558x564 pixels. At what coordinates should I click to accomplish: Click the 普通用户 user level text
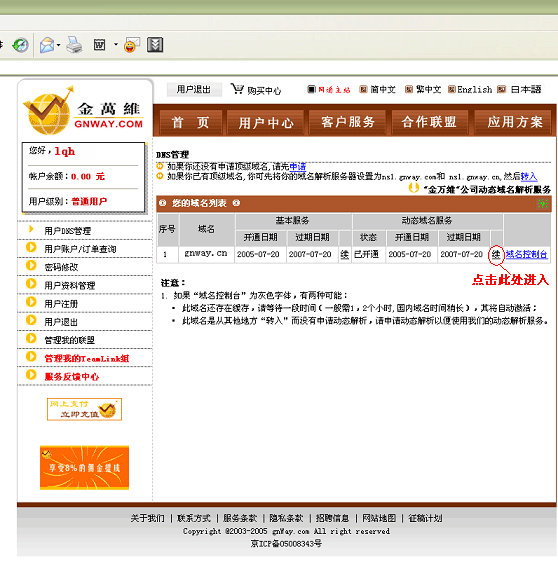point(89,201)
